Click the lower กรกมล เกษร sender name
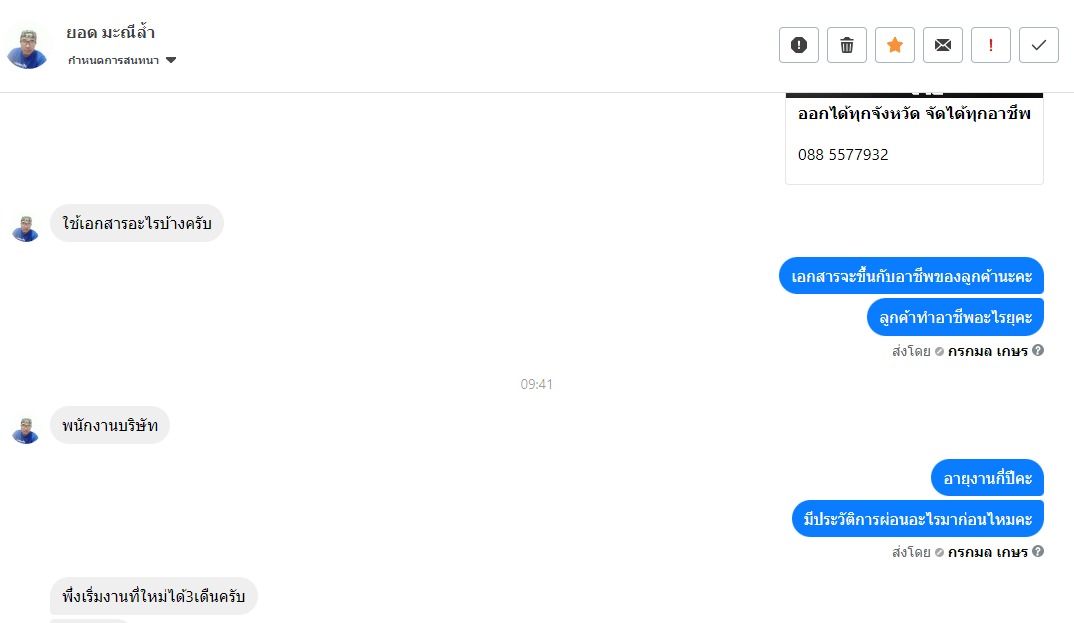The width and height of the screenshot is (1074, 623). tap(988, 552)
